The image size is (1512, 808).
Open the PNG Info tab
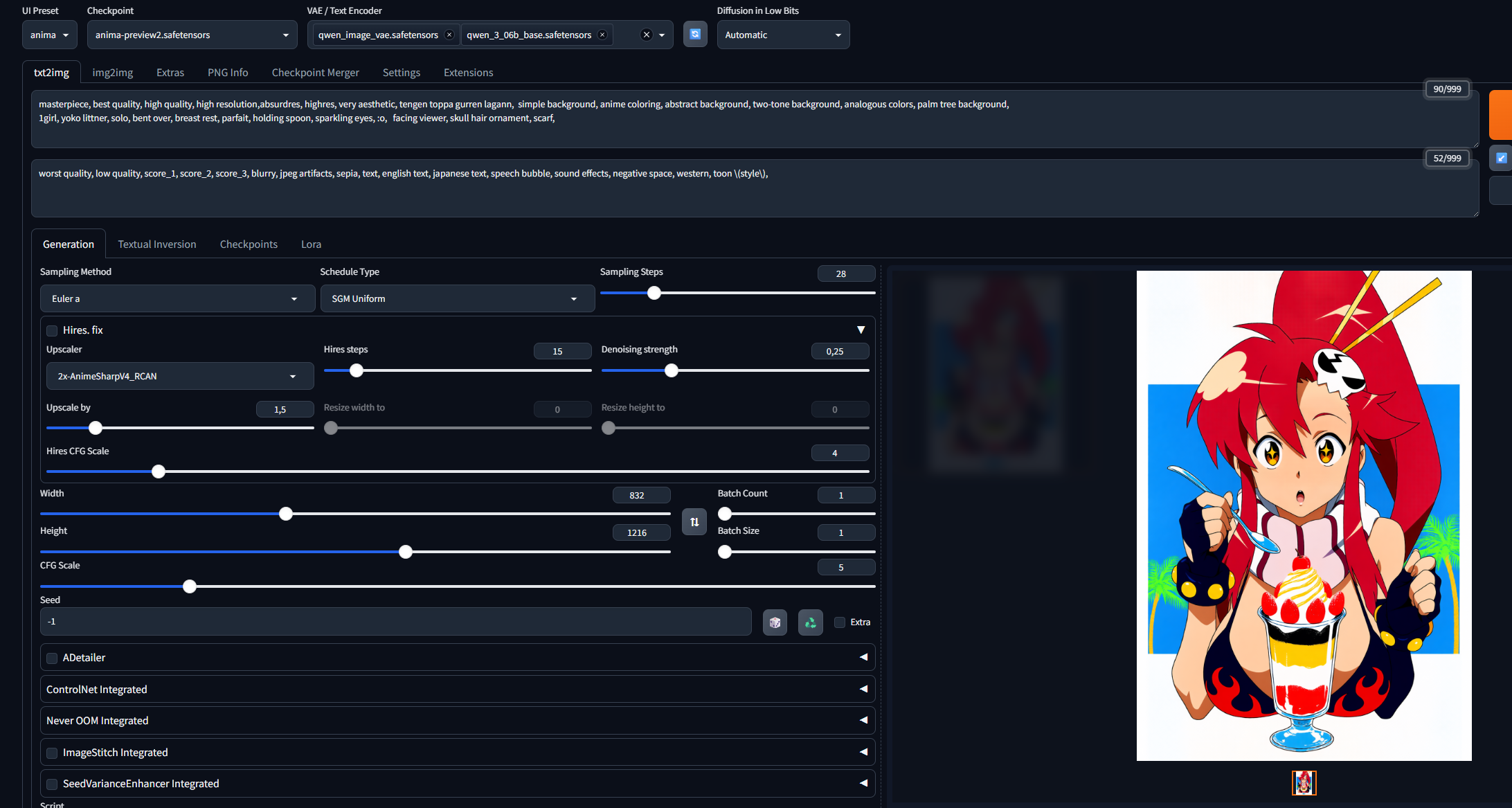228,73
